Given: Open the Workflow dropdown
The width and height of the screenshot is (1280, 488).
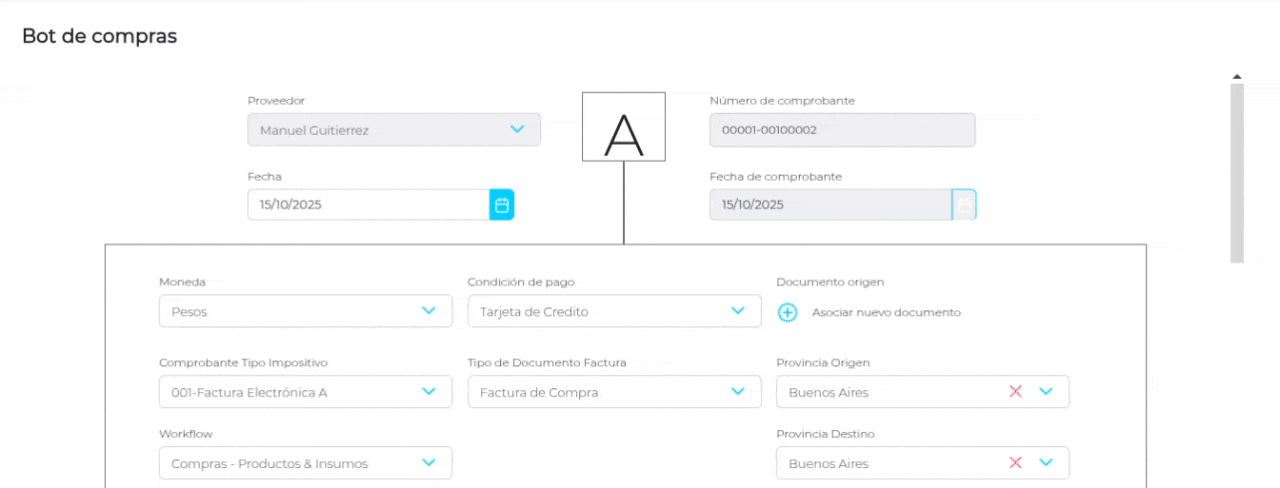Looking at the screenshot, I should click(x=429, y=463).
